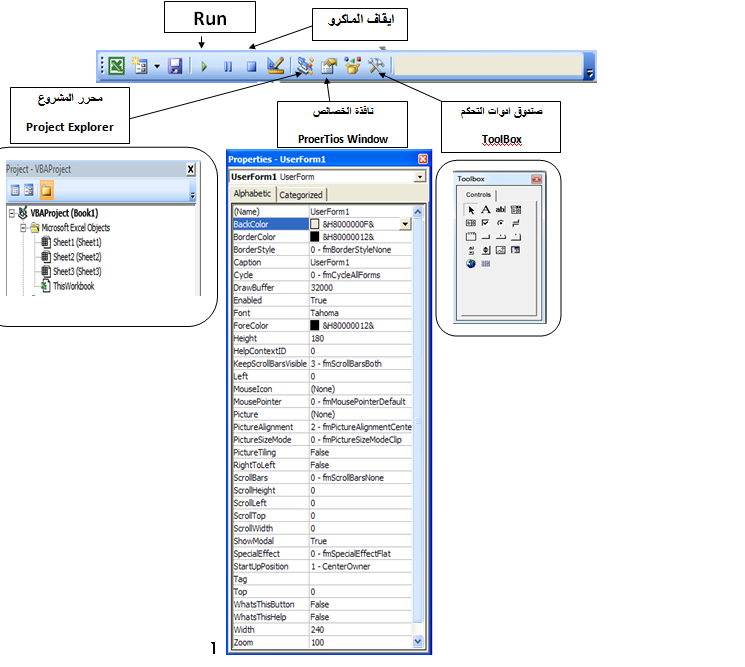Choose the ListBox tool in Toolbox
745x667 pixels.
[x=471, y=223]
